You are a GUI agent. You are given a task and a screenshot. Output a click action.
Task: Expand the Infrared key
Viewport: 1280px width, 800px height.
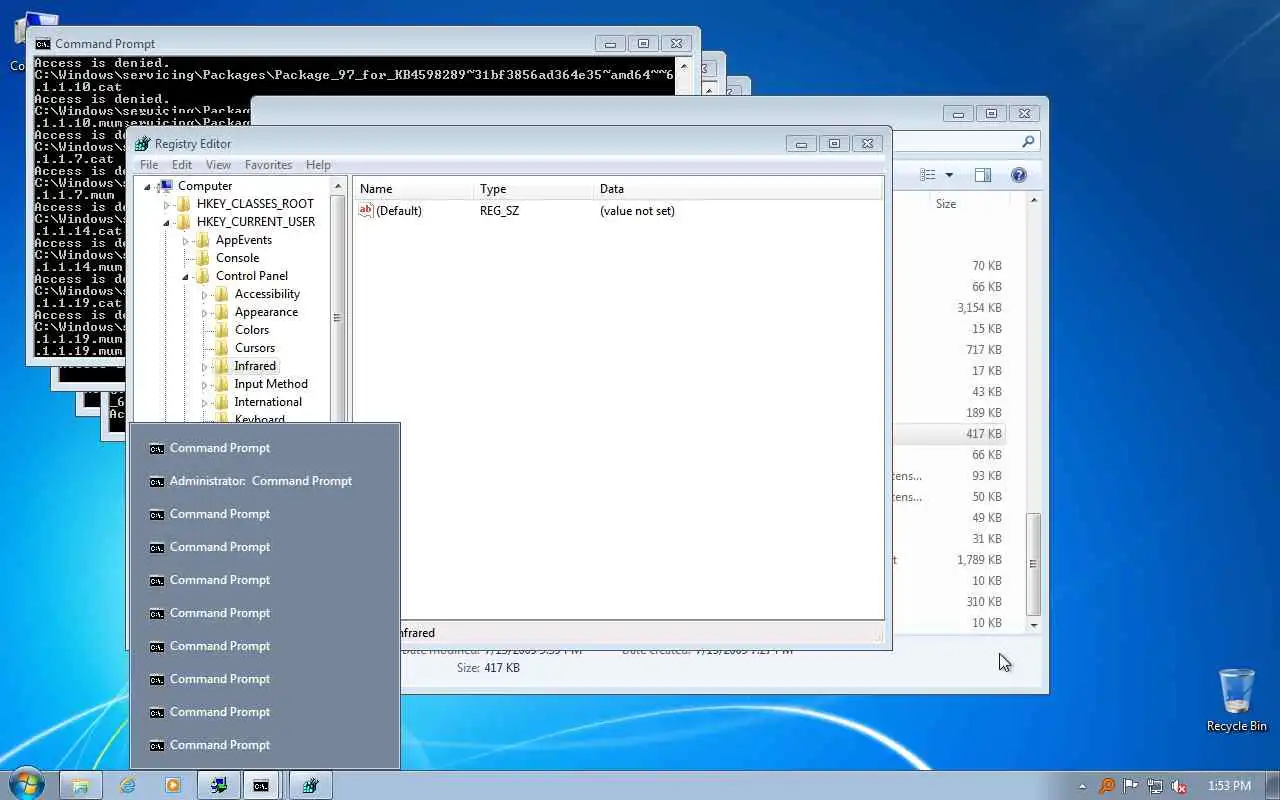[x=205, y=367]
